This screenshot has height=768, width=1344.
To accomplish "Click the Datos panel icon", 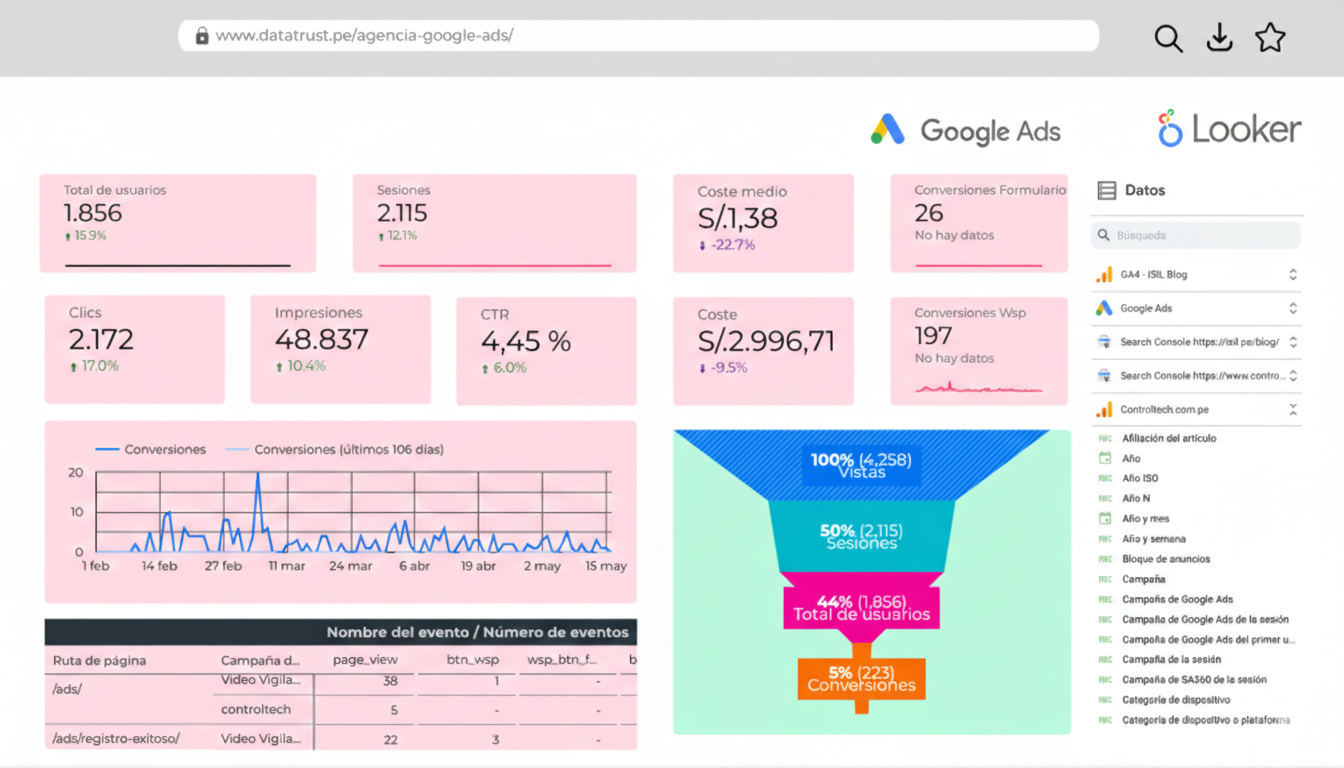I will pos(1106,190).
